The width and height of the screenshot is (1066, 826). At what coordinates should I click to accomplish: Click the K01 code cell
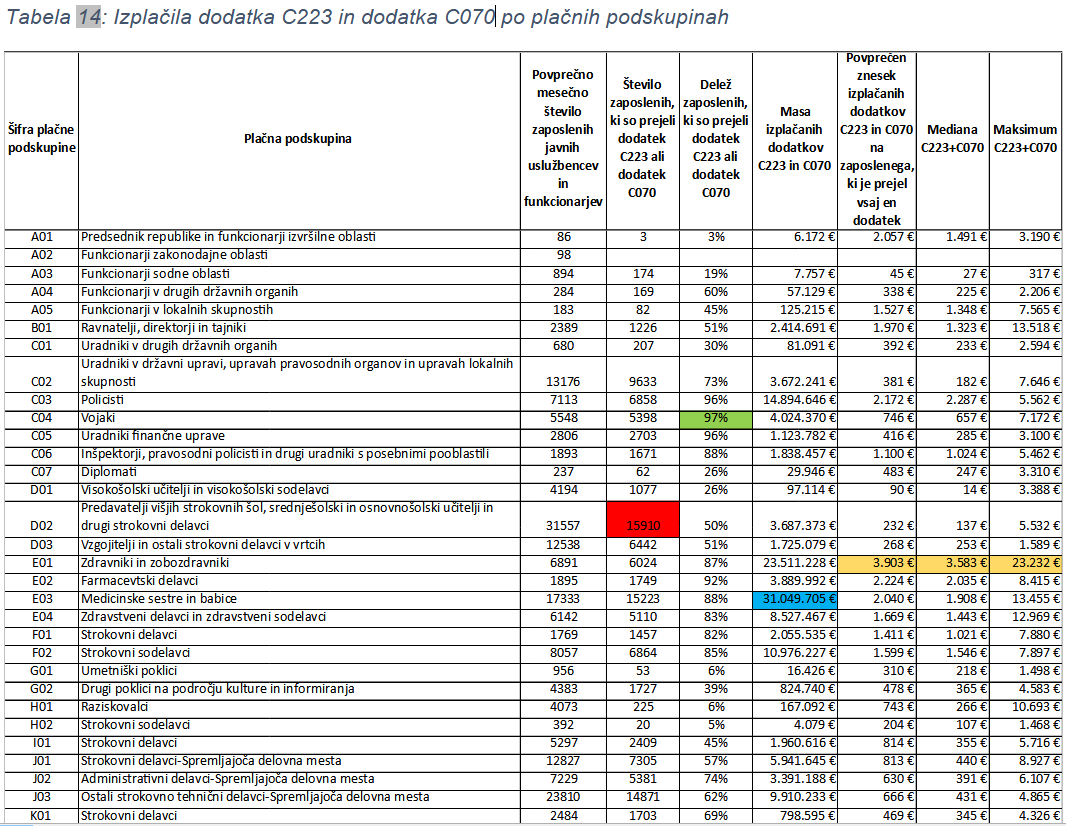41,815
